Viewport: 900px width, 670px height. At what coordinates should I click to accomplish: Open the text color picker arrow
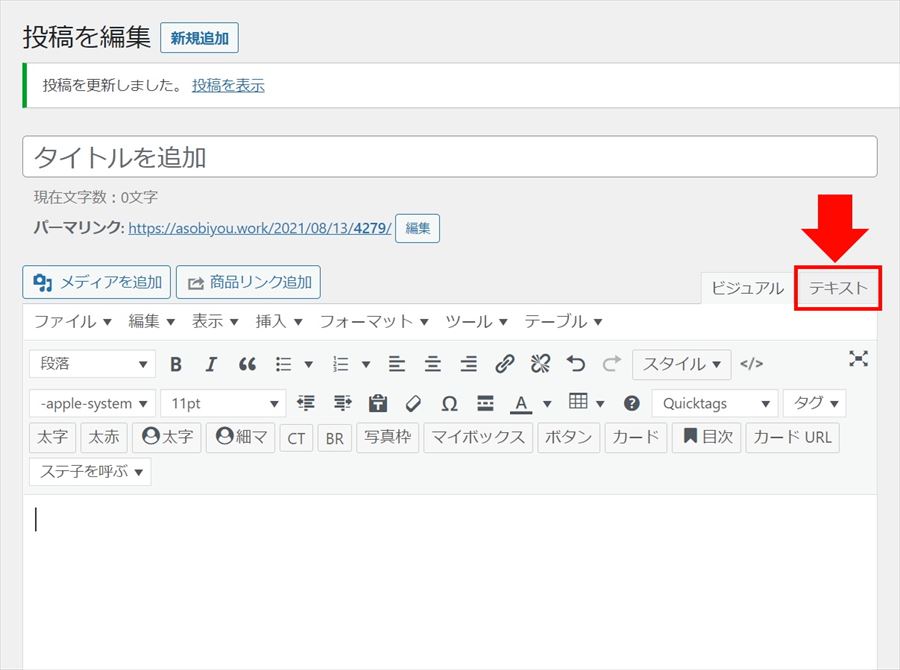point(547,404)
